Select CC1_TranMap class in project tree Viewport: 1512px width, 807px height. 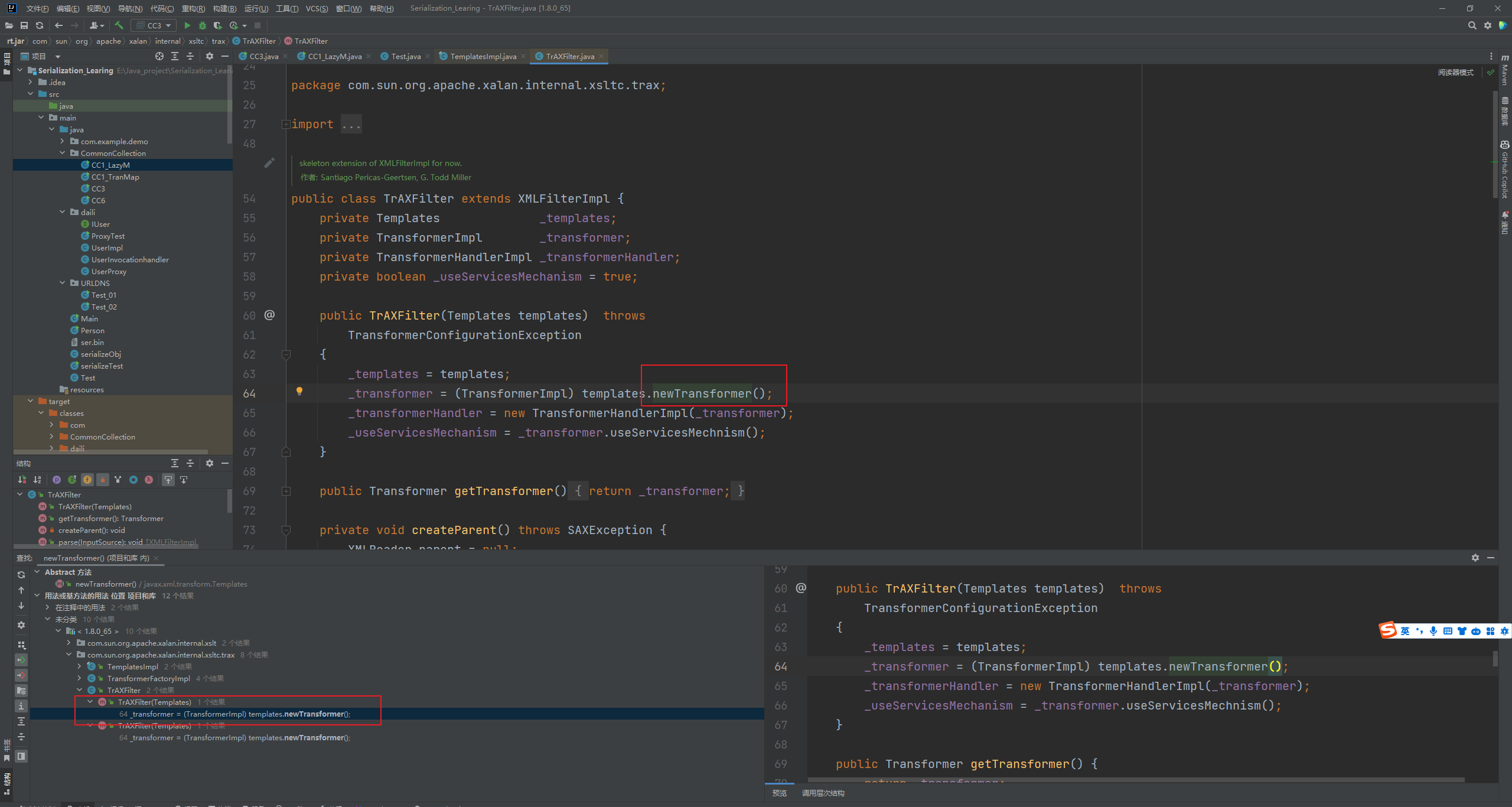pyautogui.click(x=115, y=177)
